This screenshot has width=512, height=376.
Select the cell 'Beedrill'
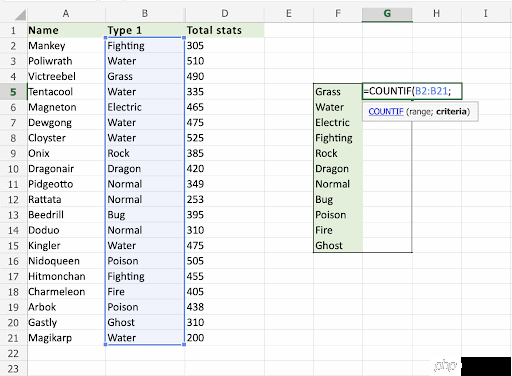click(66, 215)
